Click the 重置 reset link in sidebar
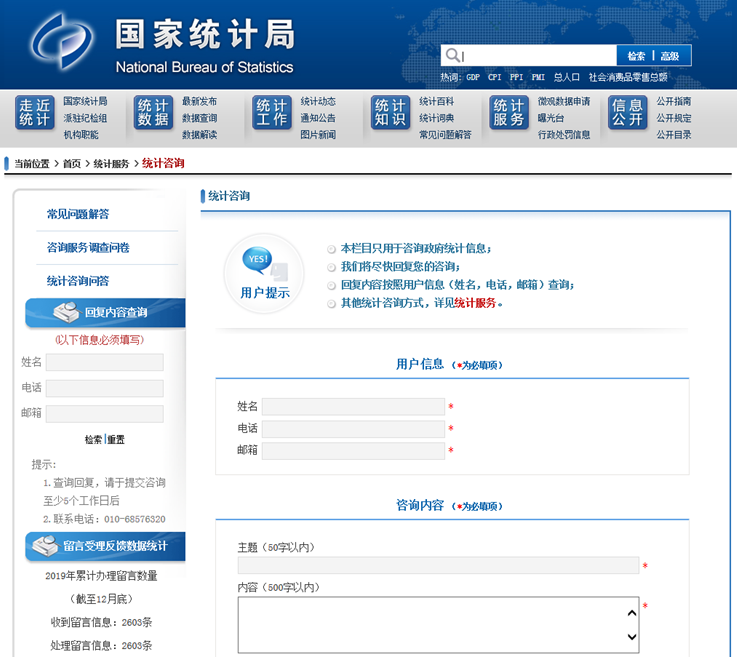The image size is (737, 657). pos(116,440)
